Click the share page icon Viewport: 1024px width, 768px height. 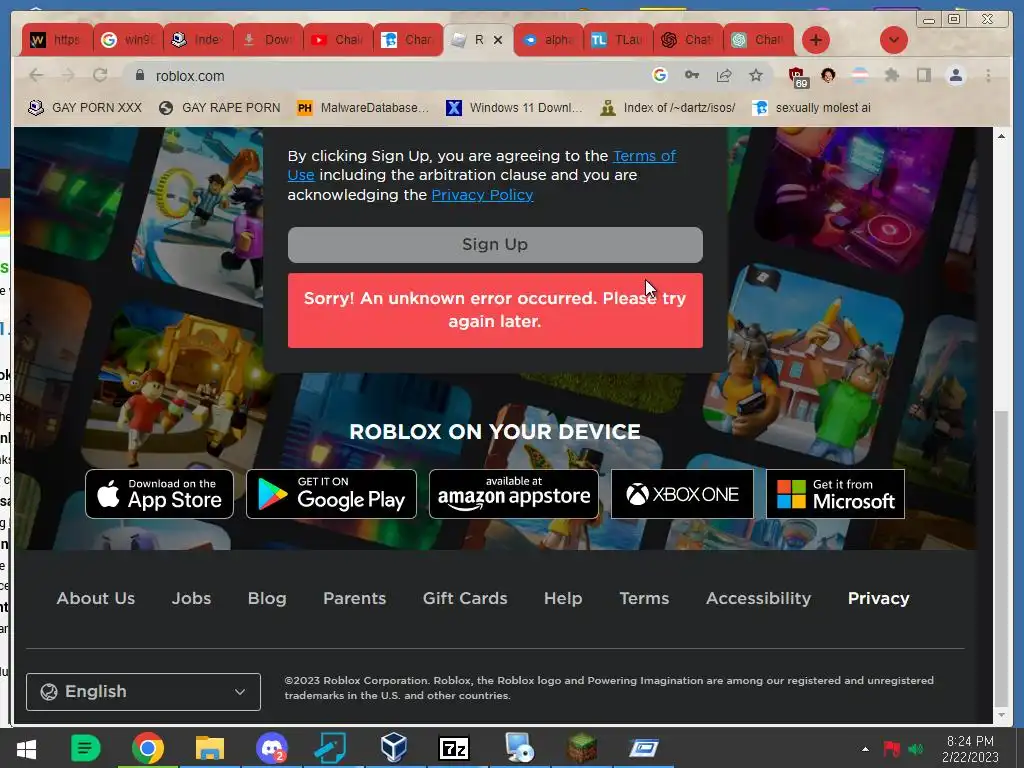coord(724,76)
